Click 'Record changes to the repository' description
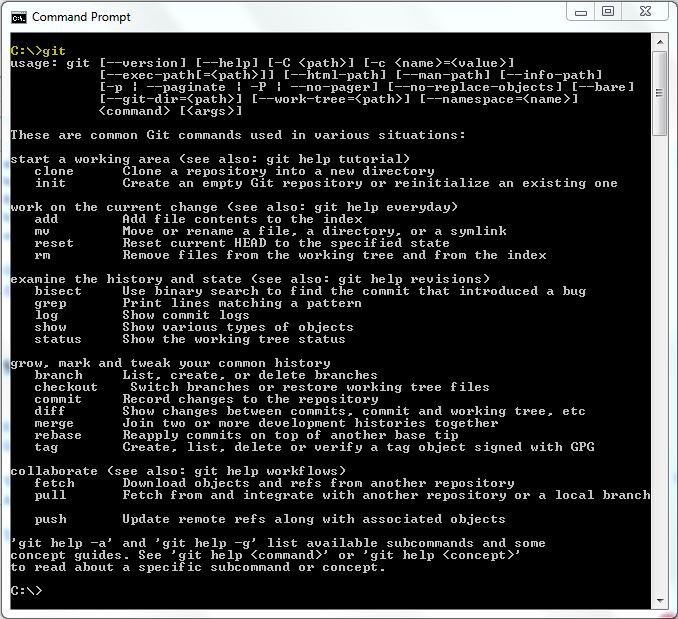This screenshot has width=678, height=619. [x=250, y=399]
